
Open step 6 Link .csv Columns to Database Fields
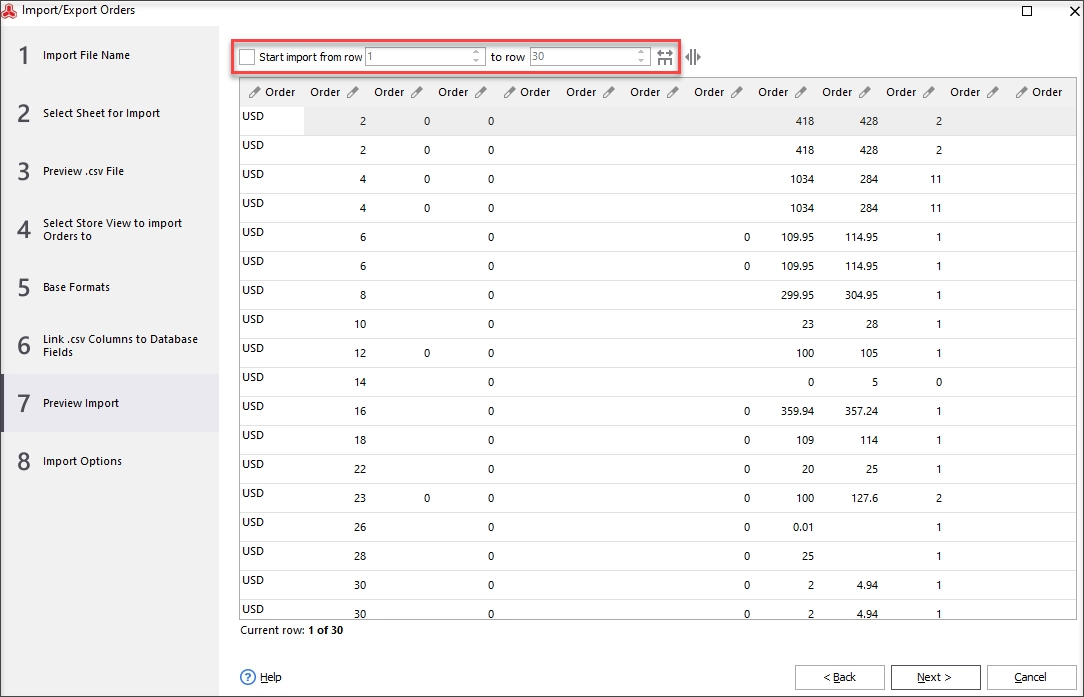pos(110,346)
